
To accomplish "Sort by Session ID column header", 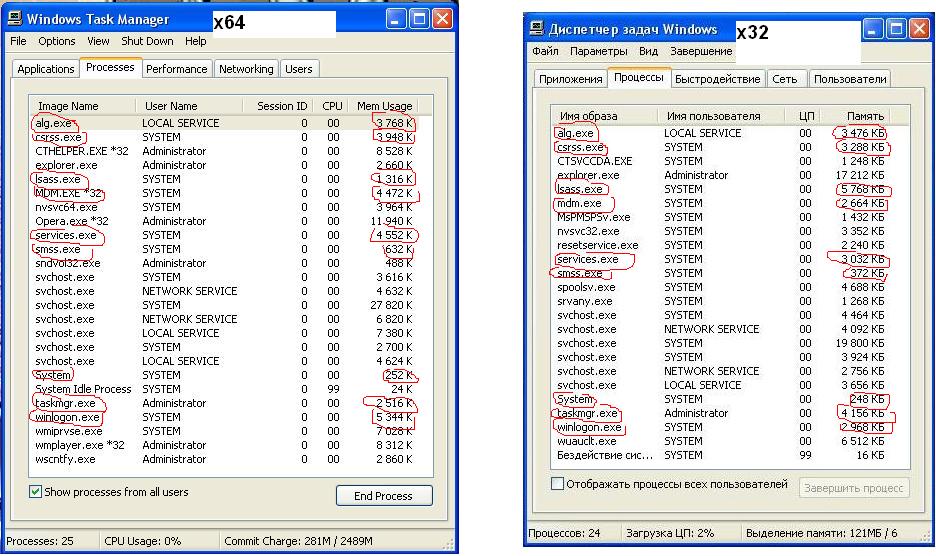I will [277, 106].
